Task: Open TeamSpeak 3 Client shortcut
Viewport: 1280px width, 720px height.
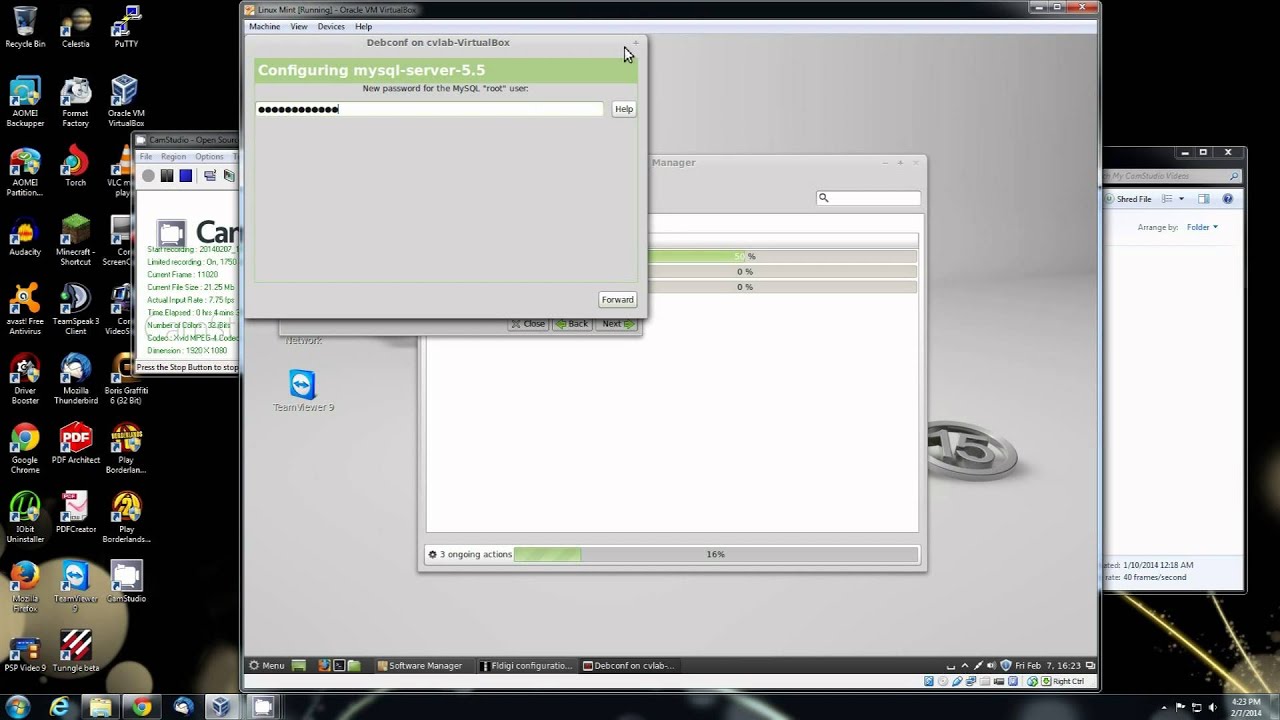Action: point(75,309)
